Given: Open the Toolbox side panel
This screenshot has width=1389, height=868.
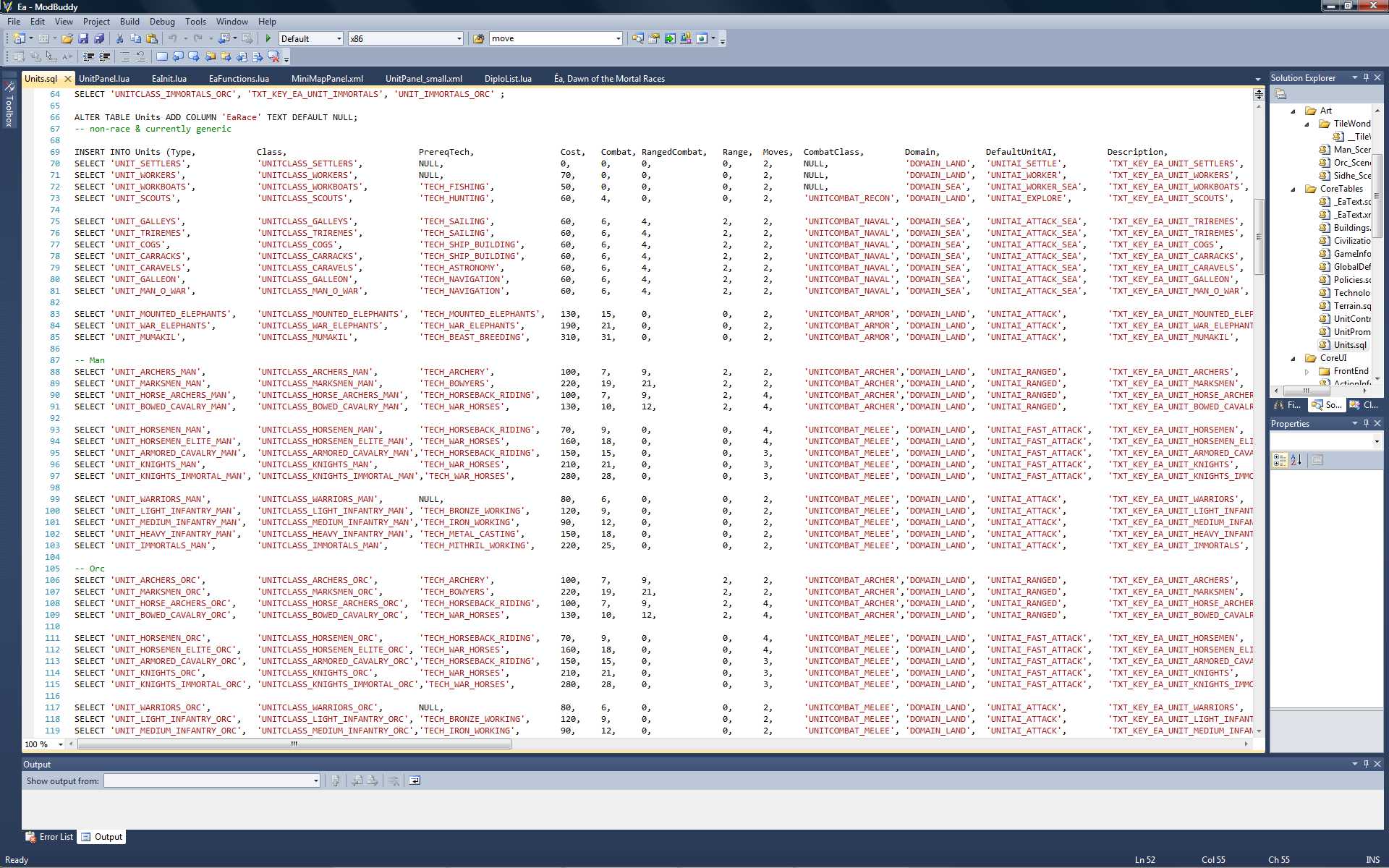Looking at the screenshot, I should point(9,105).
